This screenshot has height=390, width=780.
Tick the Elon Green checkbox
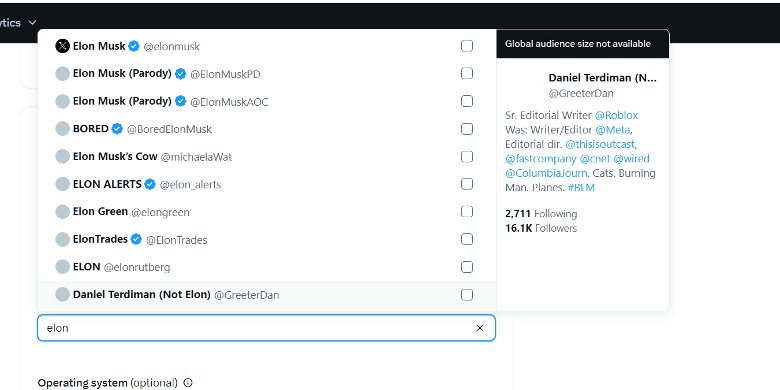[467, 212]
